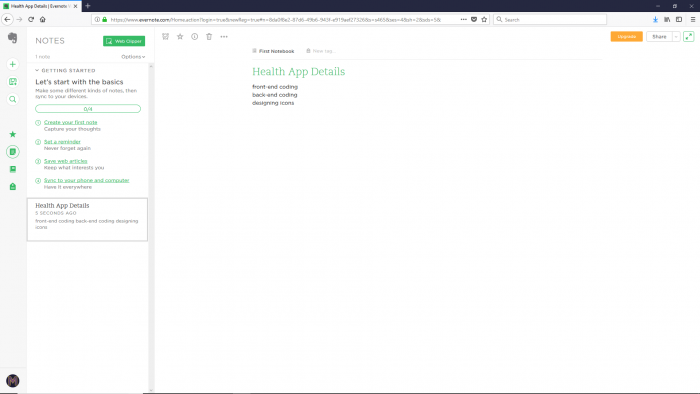Open Firefox hamburger menu
Viewport: 700px width, 394px height.
pos(693,19)
